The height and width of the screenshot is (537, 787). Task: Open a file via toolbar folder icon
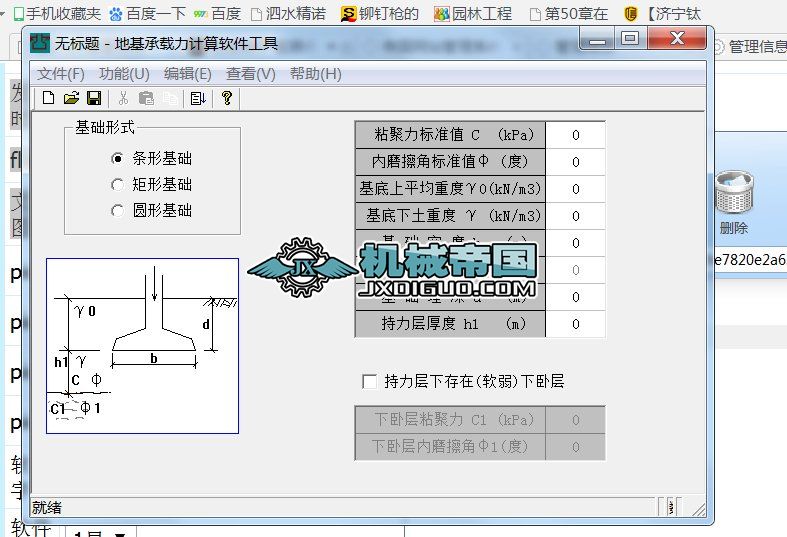click(x=71, y=98)
